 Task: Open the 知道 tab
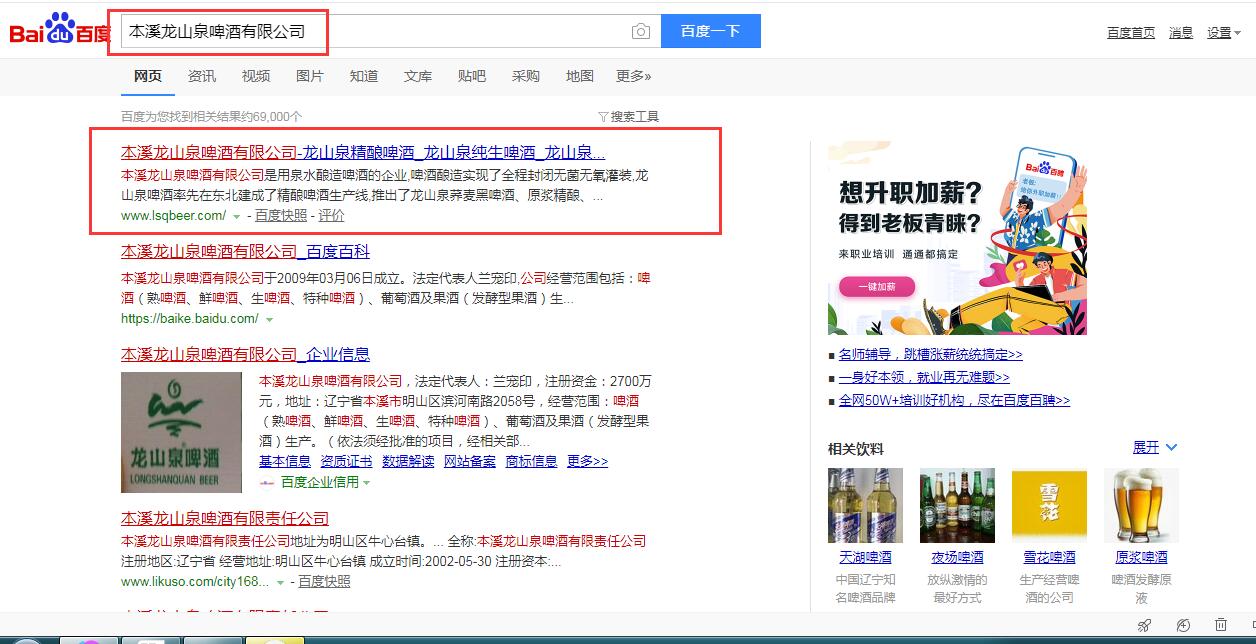(x=364, y=76)
